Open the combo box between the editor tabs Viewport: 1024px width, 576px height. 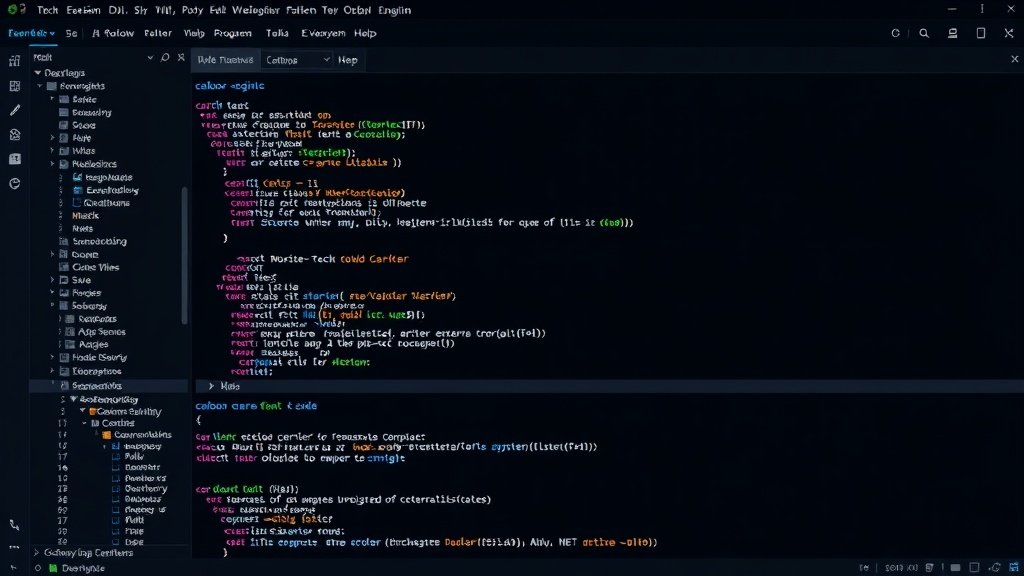[296, 60]
